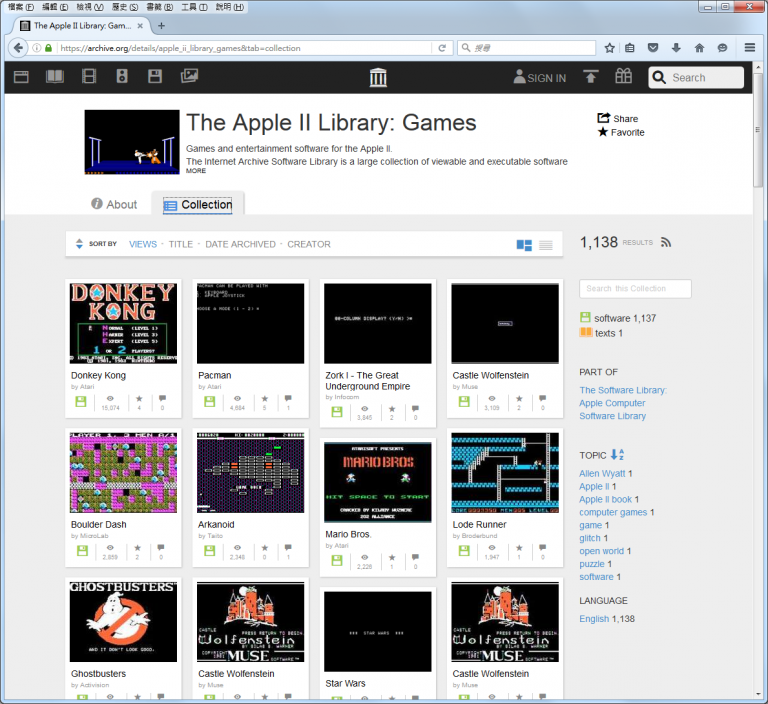The height and width of the screenshot is (704, 768).
Task: Open the RSS feed icon next to results
Action: [x=666, y=243]
